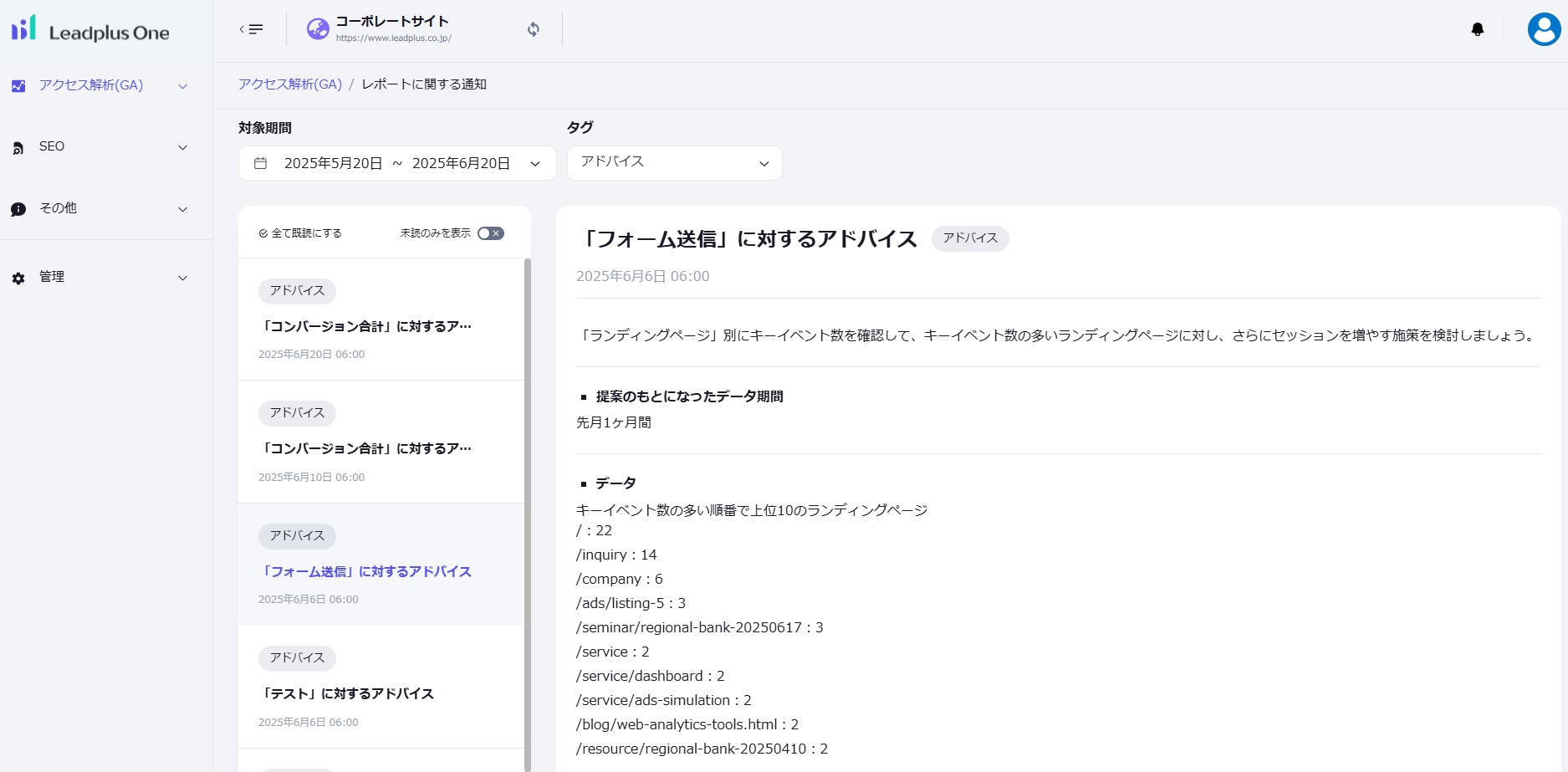Image resolution: width=1568 pixels, height=772 pixels.
Task: Toggle the 未読のみを表示 switch
Action: 491,233
